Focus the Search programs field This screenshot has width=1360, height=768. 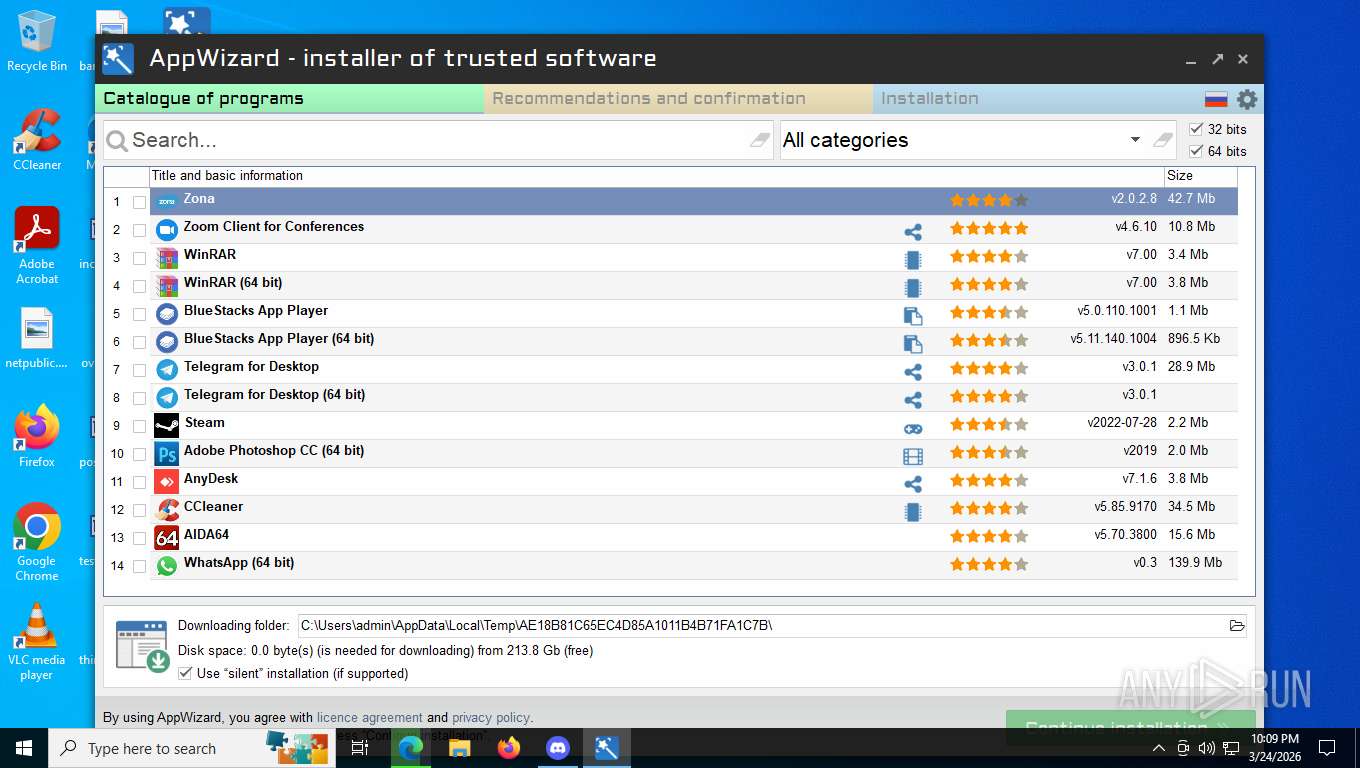pos(440,140)
